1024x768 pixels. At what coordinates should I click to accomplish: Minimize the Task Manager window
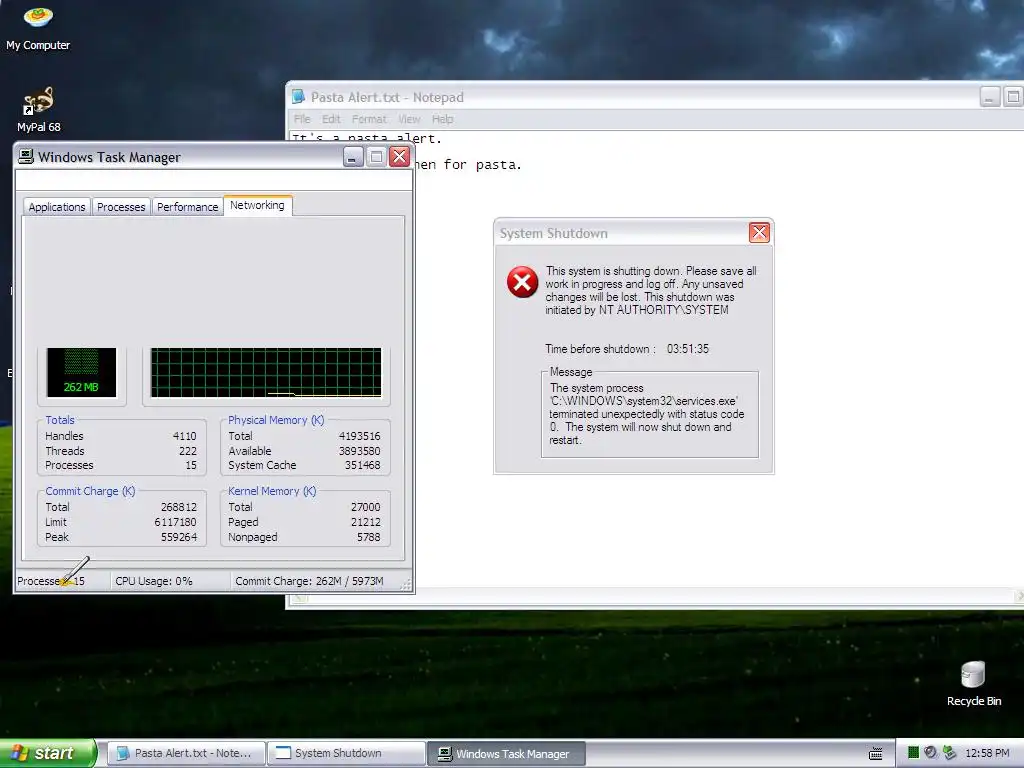click(353, 157)
